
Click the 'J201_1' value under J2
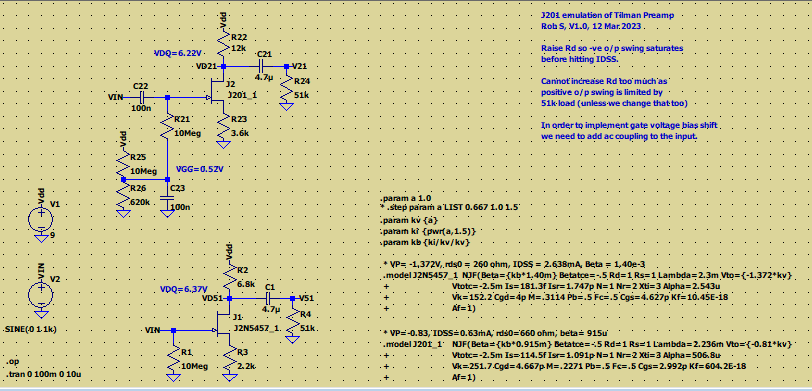pos(243,95)
